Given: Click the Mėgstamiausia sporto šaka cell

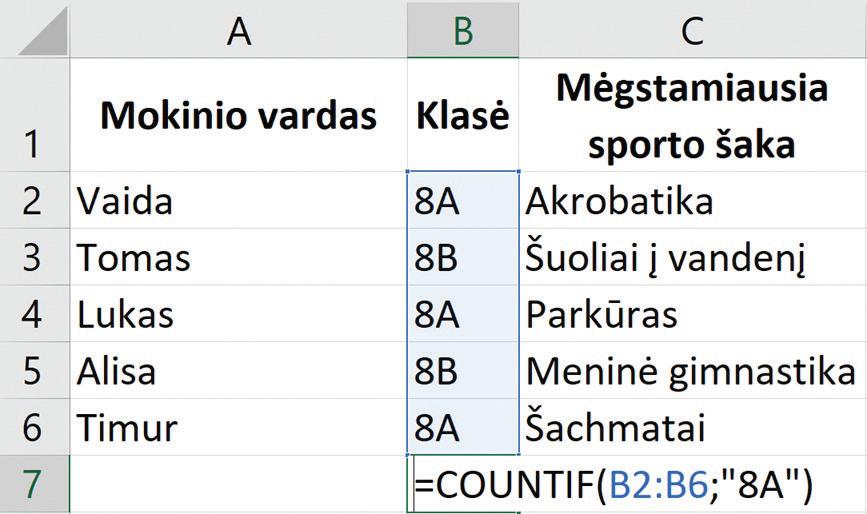Looking at the screenshot, I should point(692,115).
